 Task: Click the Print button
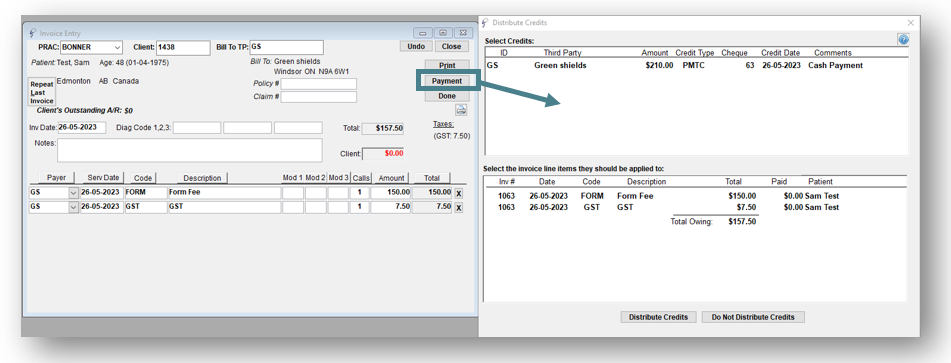(x=447, y=65)
